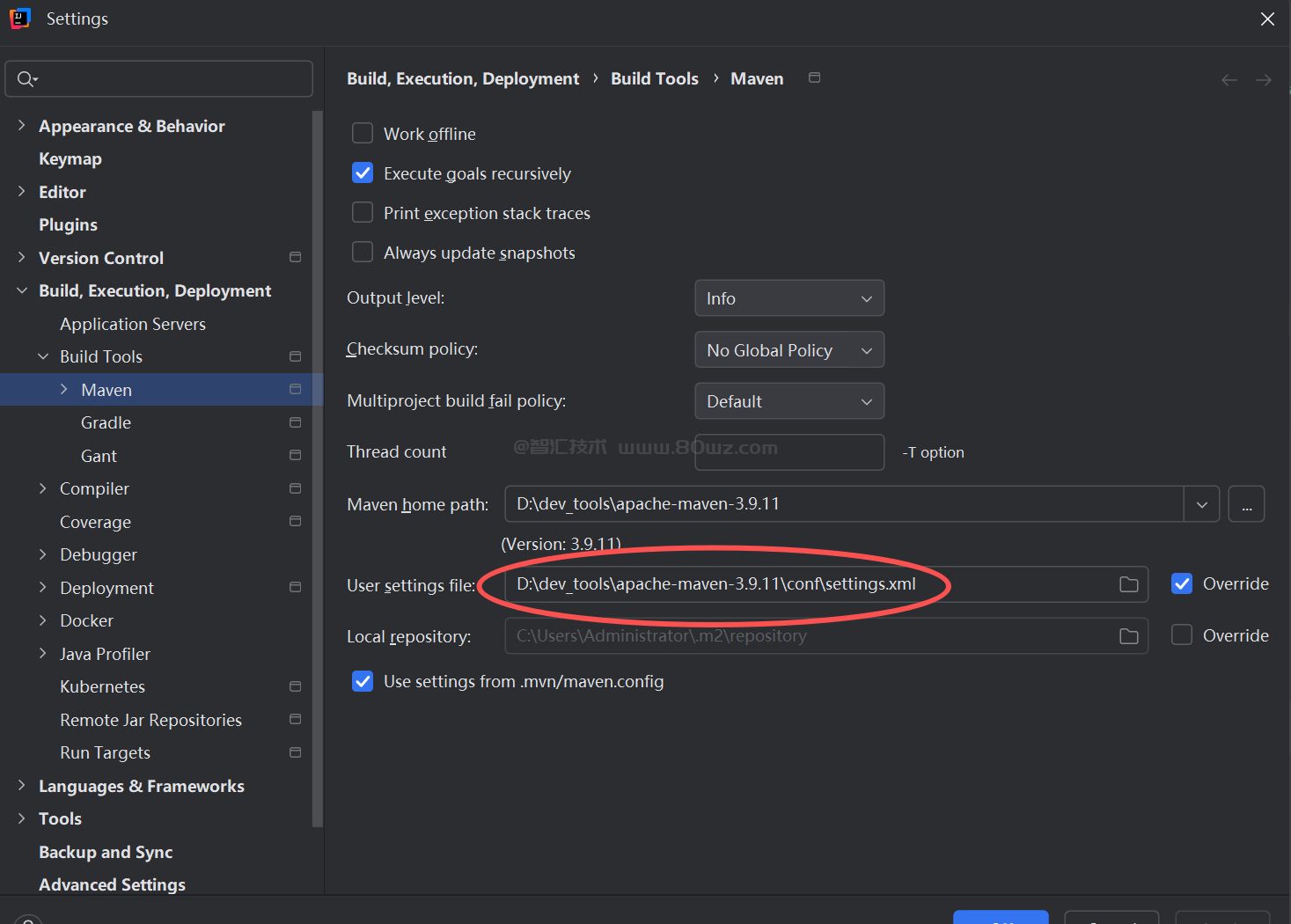
Task: Click the project-level icon beside Maven breadcrumb
Action: point(815,77)
